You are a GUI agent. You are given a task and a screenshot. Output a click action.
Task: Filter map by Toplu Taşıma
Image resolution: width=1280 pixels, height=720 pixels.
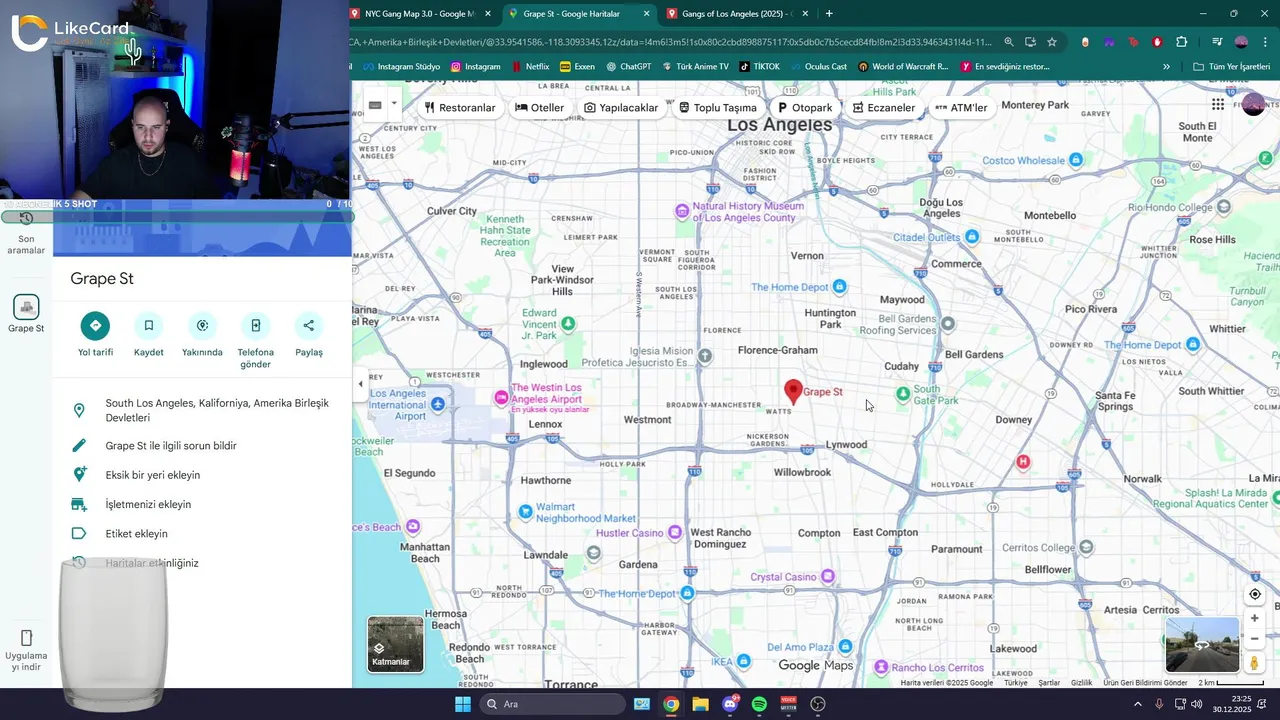click(718, 107)
